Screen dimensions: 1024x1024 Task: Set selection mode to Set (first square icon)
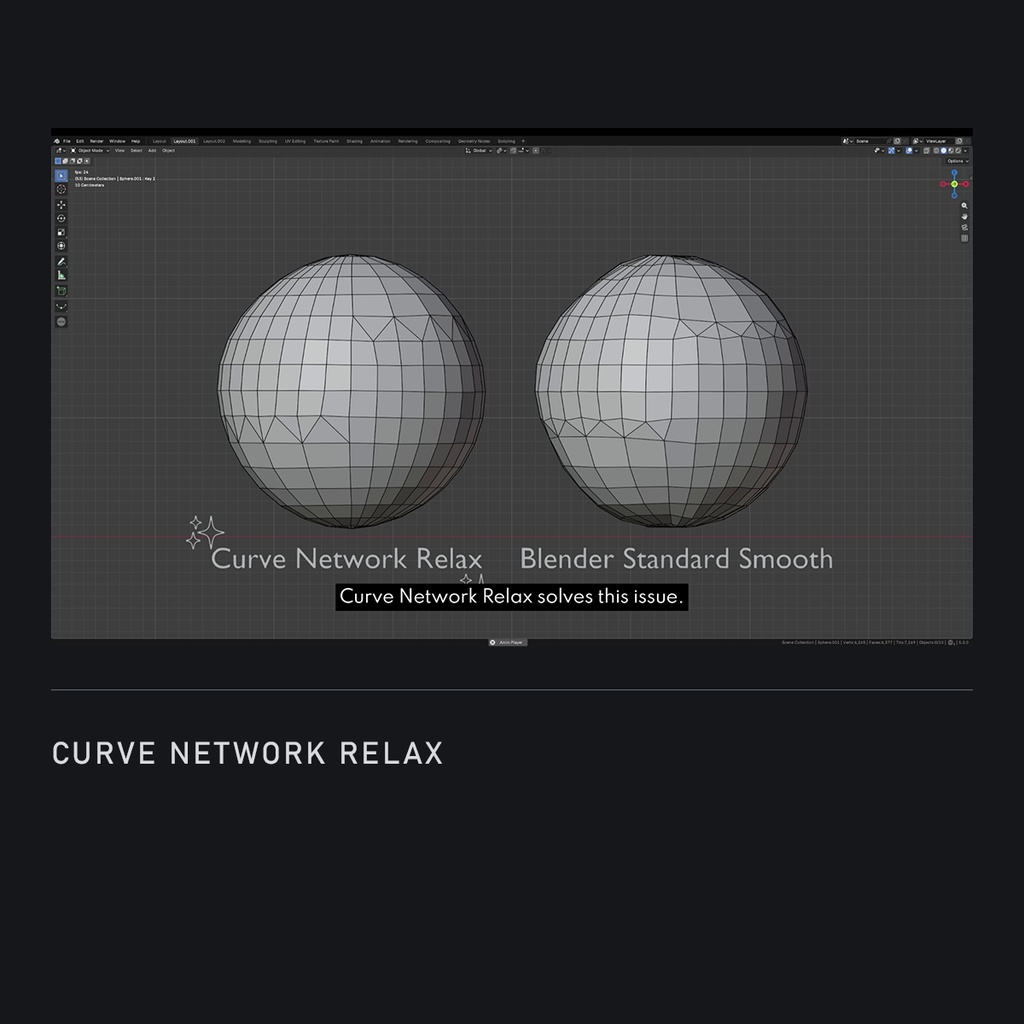[58, 161]
